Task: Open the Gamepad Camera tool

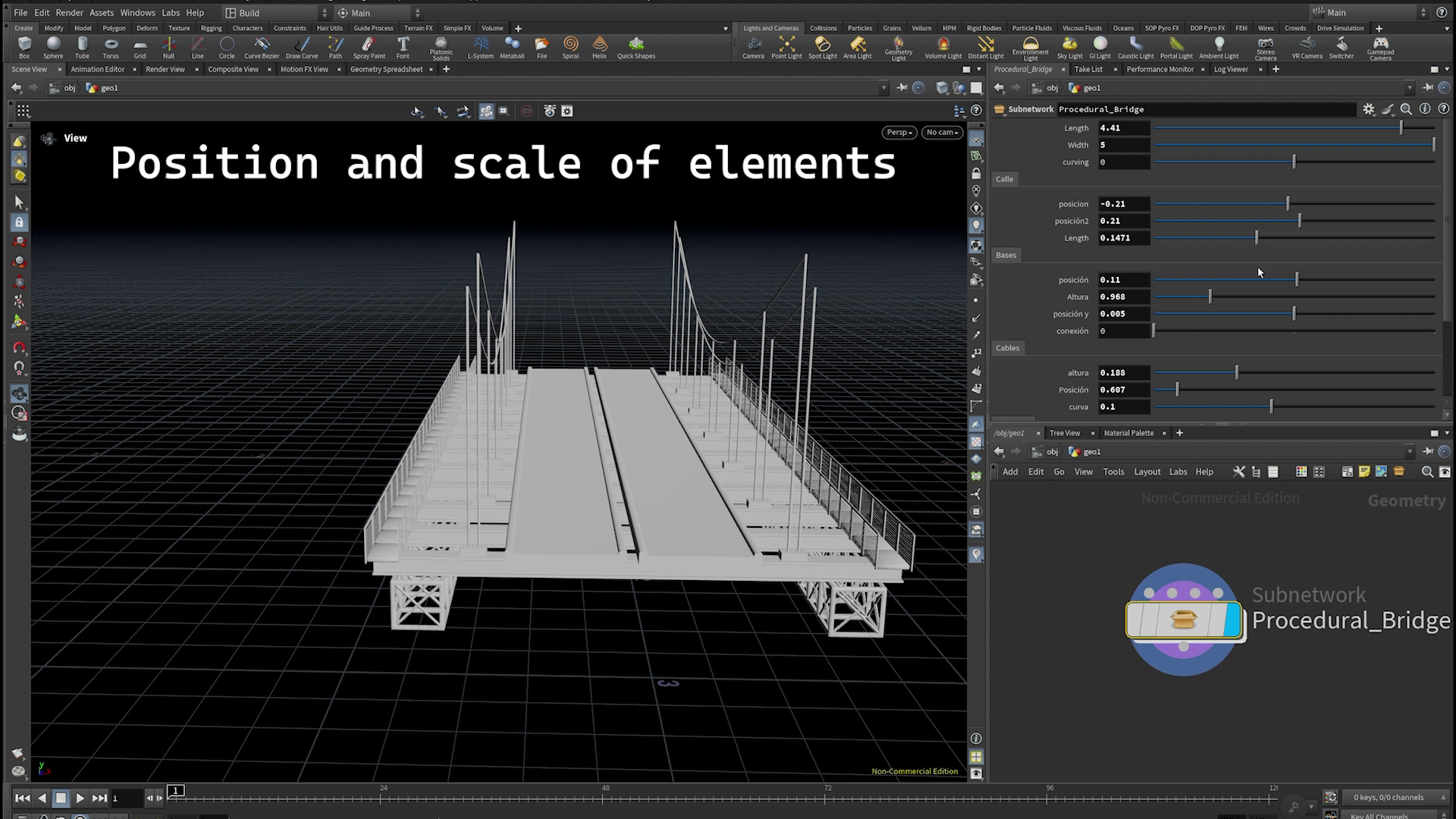Action: (1380, 49)
